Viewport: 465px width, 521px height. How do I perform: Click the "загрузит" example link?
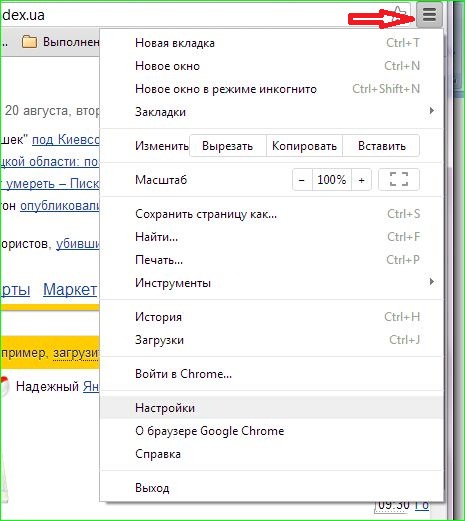[x=76, y=353]
